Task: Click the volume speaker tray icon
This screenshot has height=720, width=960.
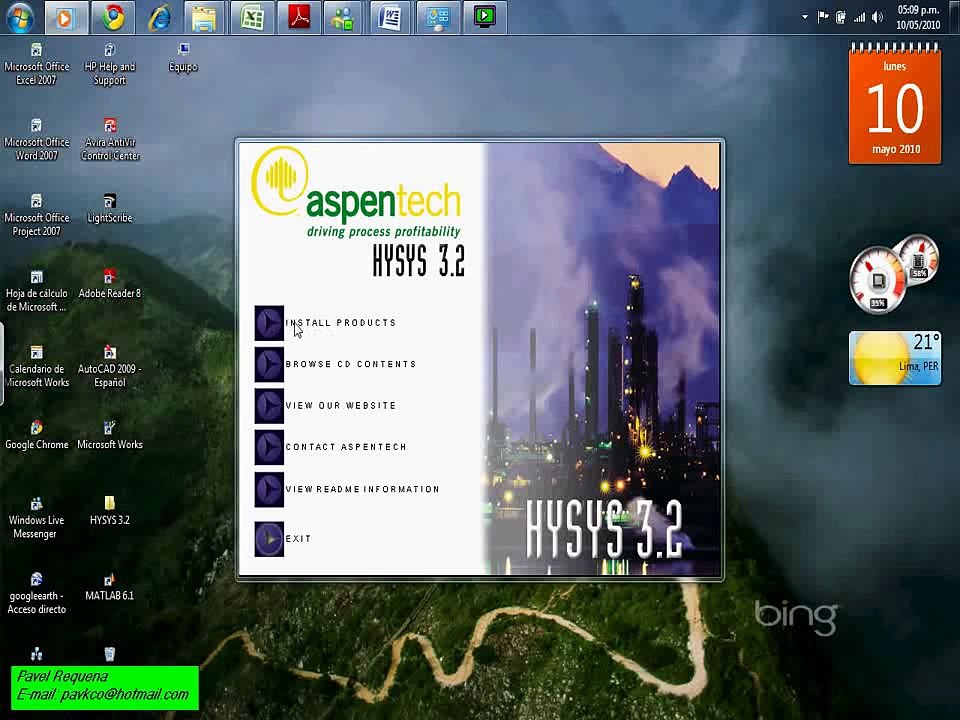Action: (877, 17)
